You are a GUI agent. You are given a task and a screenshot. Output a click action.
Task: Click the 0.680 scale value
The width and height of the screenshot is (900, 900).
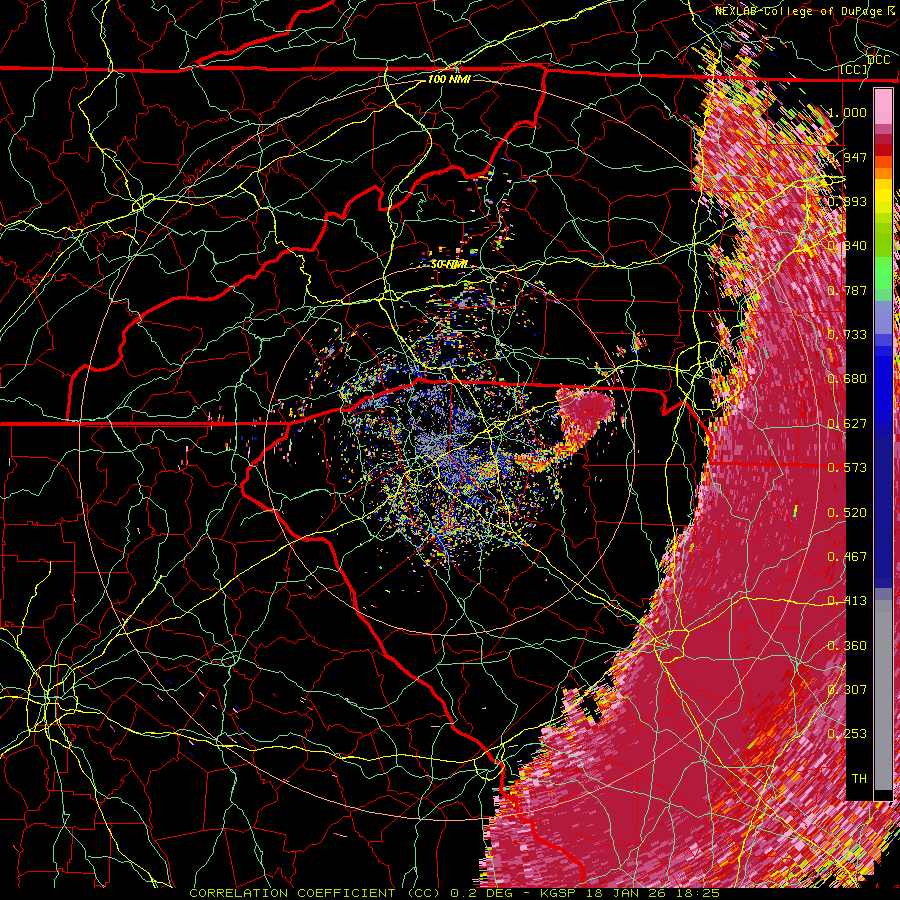[x=847, y=379]
